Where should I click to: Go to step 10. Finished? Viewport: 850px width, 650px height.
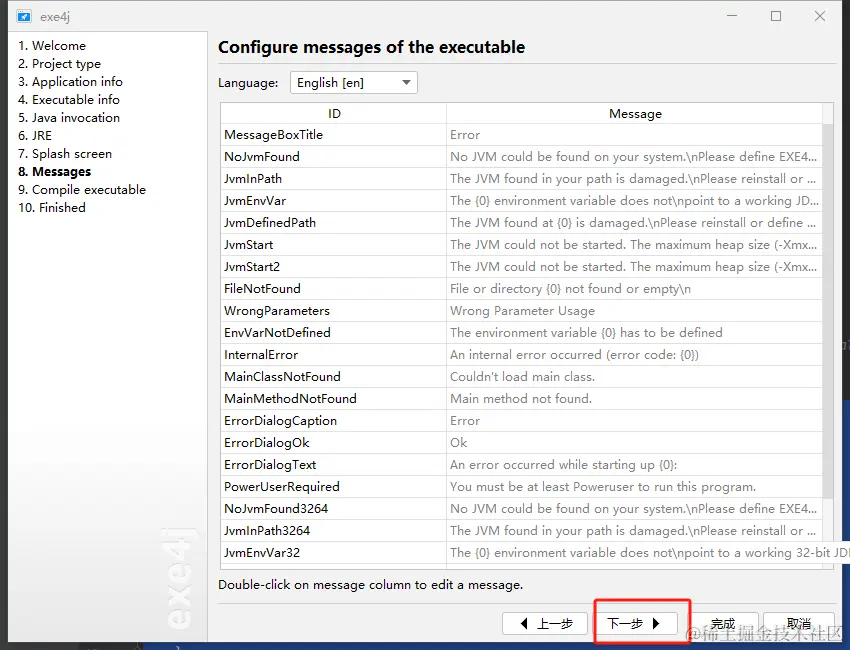[52, 207]
